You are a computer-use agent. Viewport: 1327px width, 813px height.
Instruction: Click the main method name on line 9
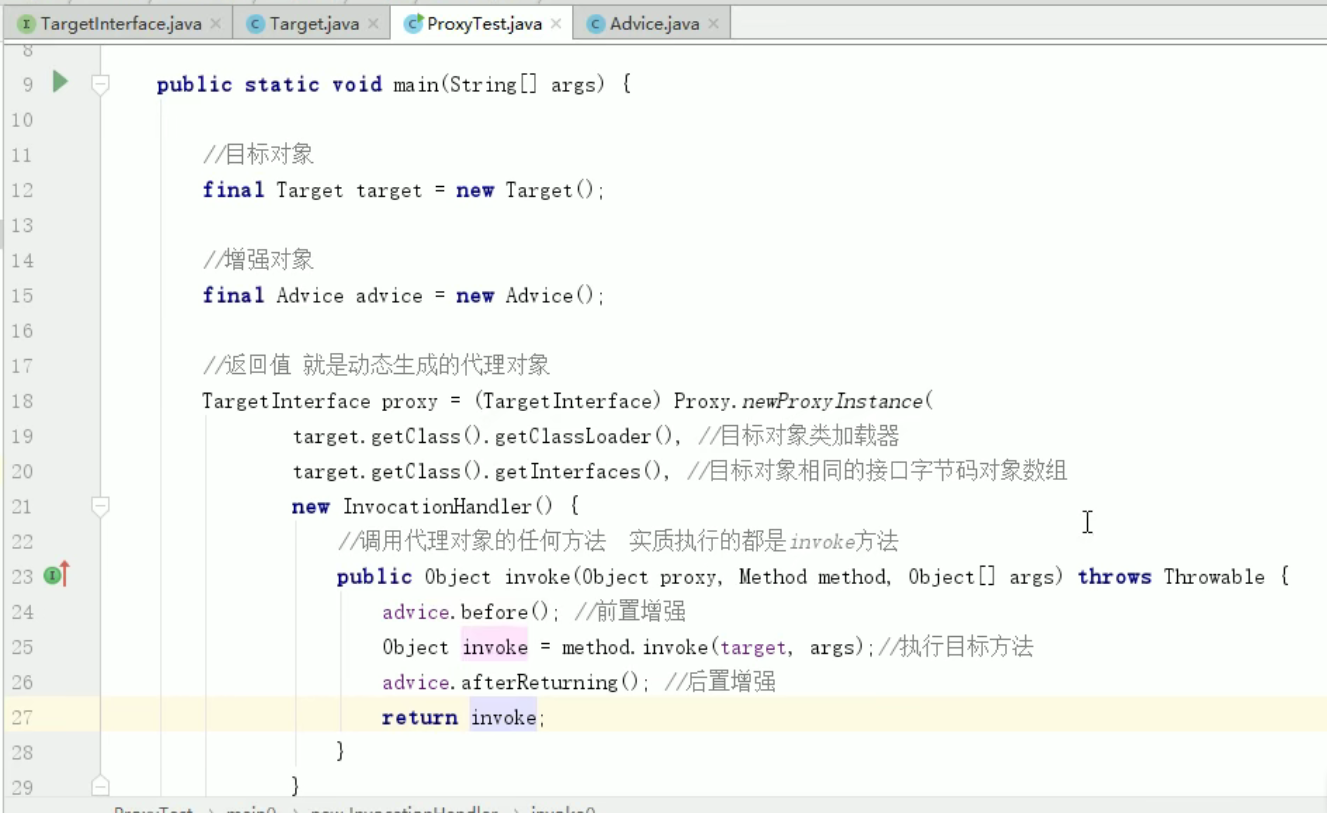pos(415,84)
